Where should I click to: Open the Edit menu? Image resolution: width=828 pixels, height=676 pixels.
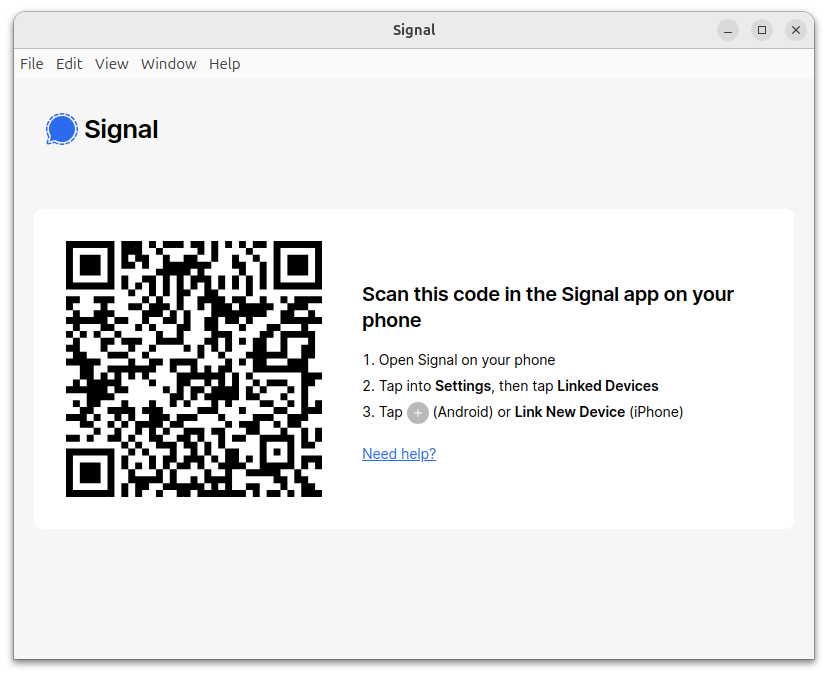69,64
